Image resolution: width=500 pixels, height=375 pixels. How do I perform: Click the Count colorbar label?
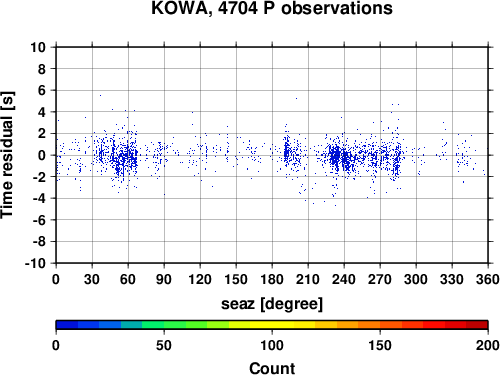272,368
